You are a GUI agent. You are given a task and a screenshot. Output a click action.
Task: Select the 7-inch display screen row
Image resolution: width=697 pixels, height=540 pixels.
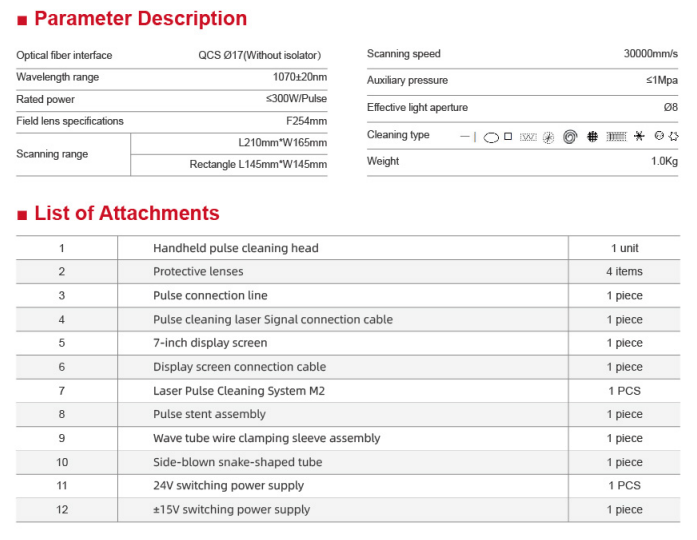pos(210,343)
